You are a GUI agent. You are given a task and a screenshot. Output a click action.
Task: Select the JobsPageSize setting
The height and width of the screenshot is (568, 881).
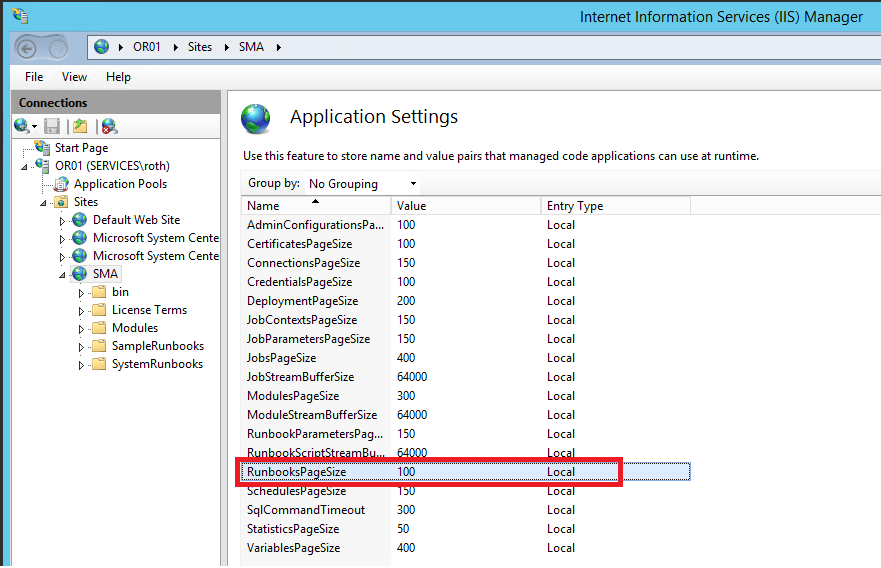[x=466, y=358]
